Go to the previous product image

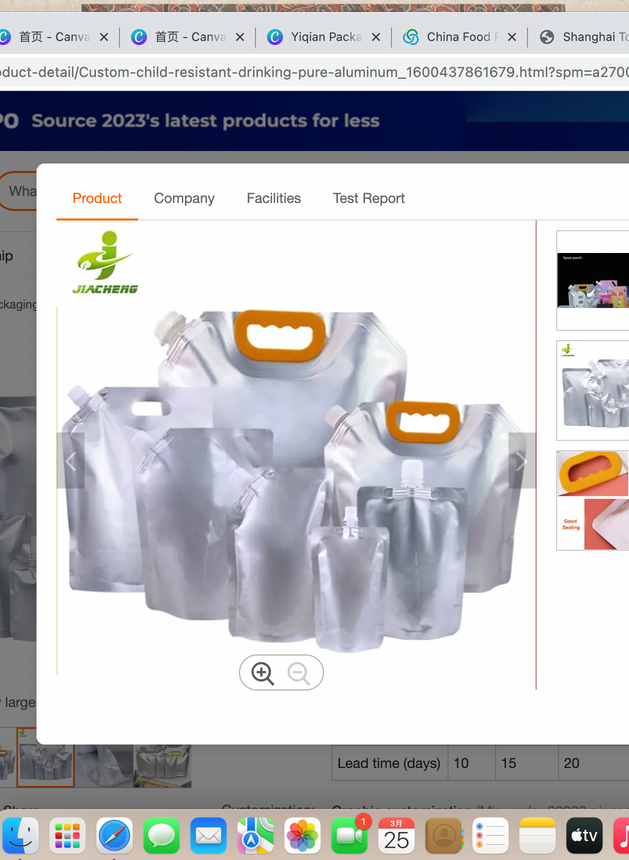pyautogui.click(x=71, y=461)
